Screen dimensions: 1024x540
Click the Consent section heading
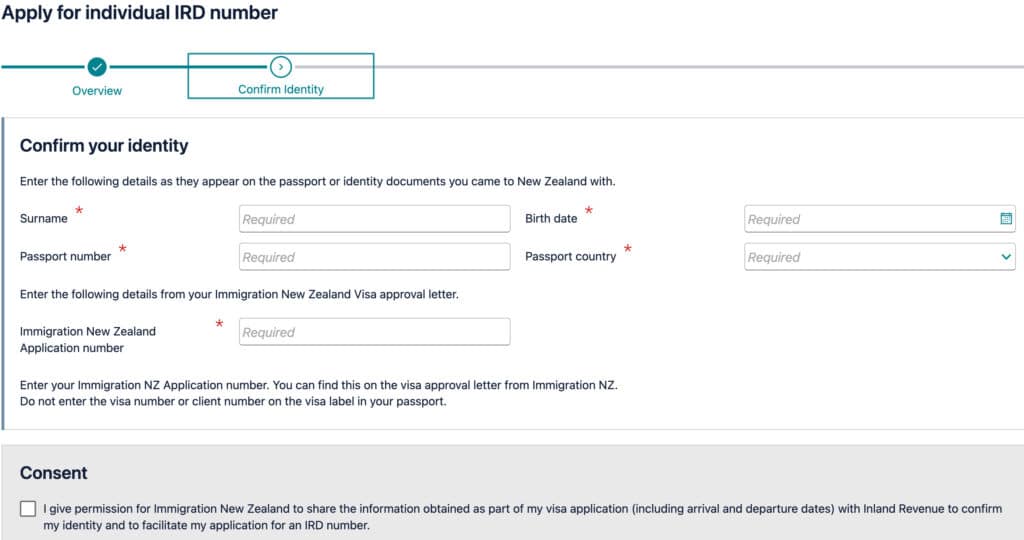[54, 473]
